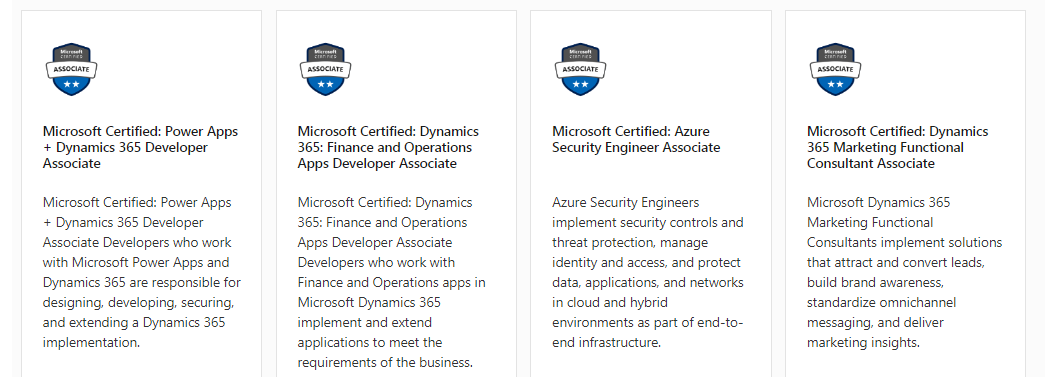The height and width of the screenshot is (377, 1045).
Task: Click the two stars on the Finance and Operations badge
Action: tap(326, 85)
